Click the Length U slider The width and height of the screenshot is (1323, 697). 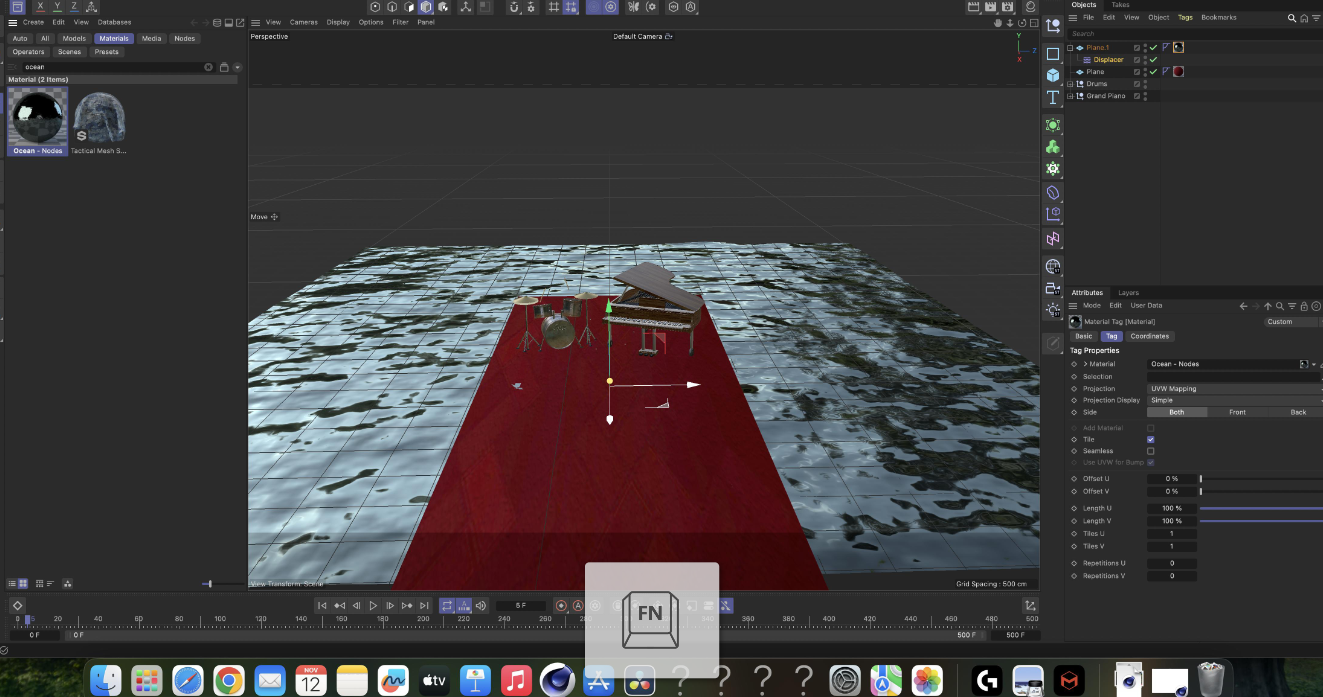click(x=1261, y=508)
